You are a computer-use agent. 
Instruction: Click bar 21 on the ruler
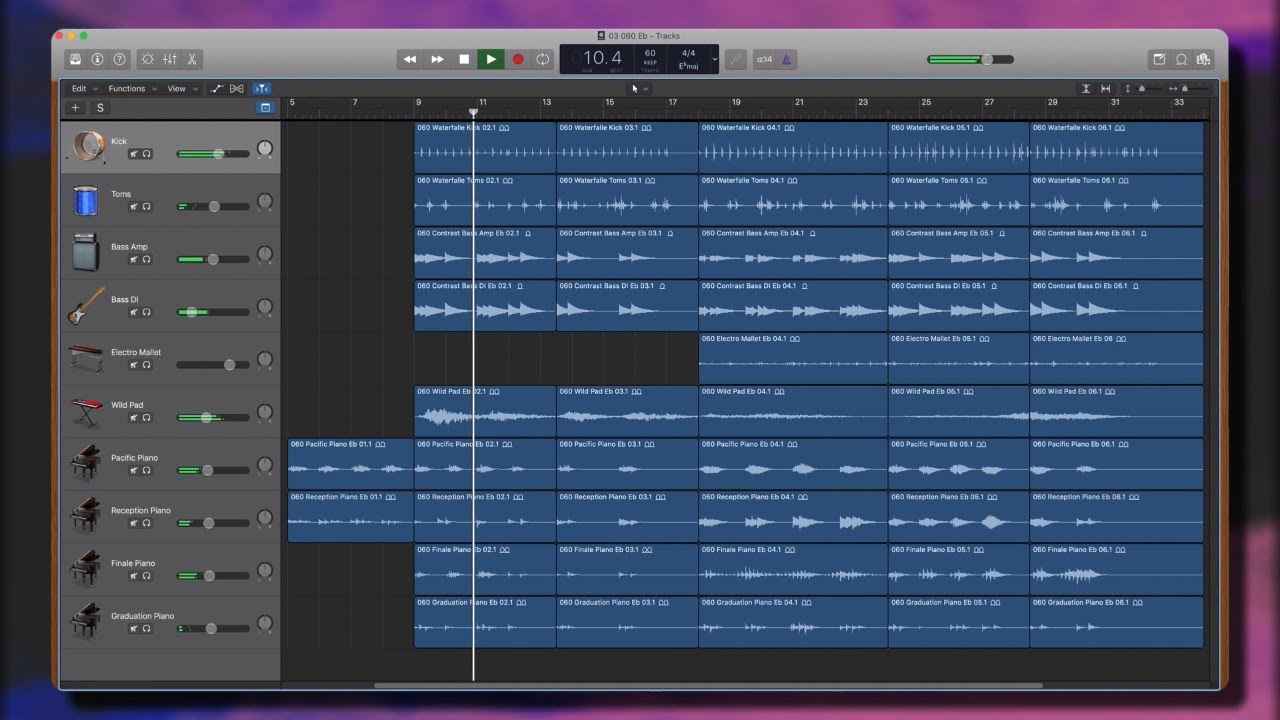point(799,102)
